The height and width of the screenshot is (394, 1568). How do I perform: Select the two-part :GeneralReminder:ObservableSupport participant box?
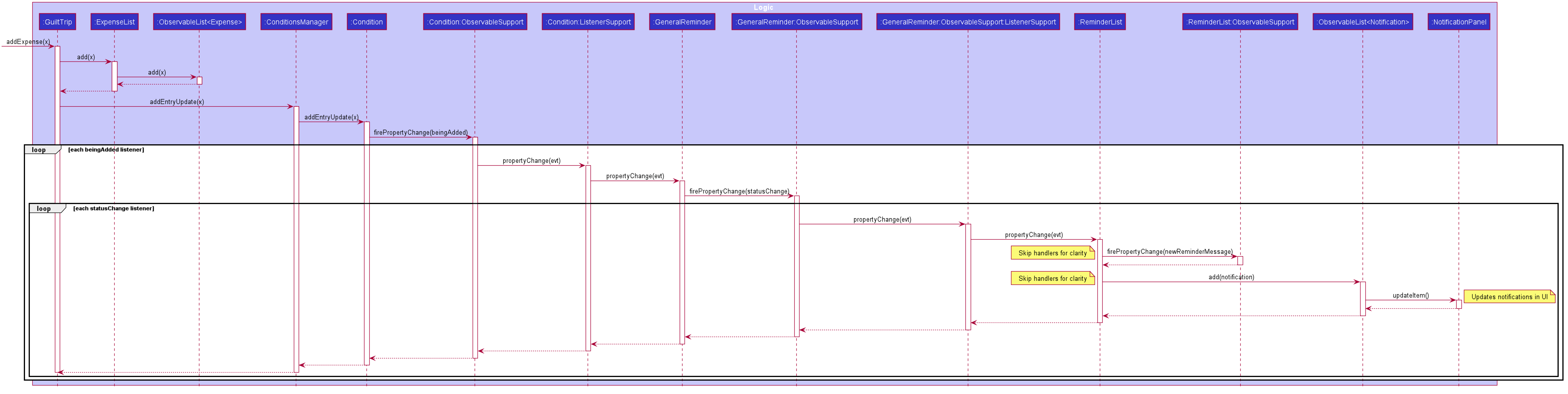coord(797,22)
